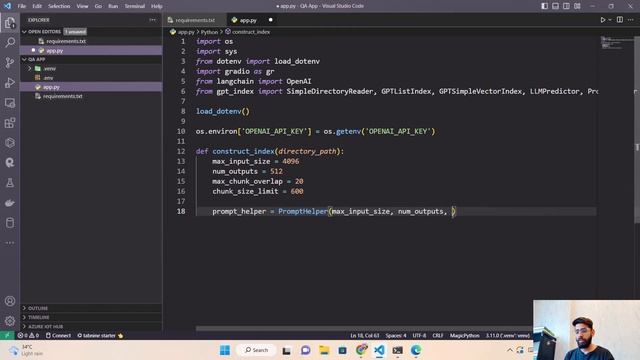Open Explorer Views and More Actions ellipsis
640x360 pixels.
click(152, 20)
